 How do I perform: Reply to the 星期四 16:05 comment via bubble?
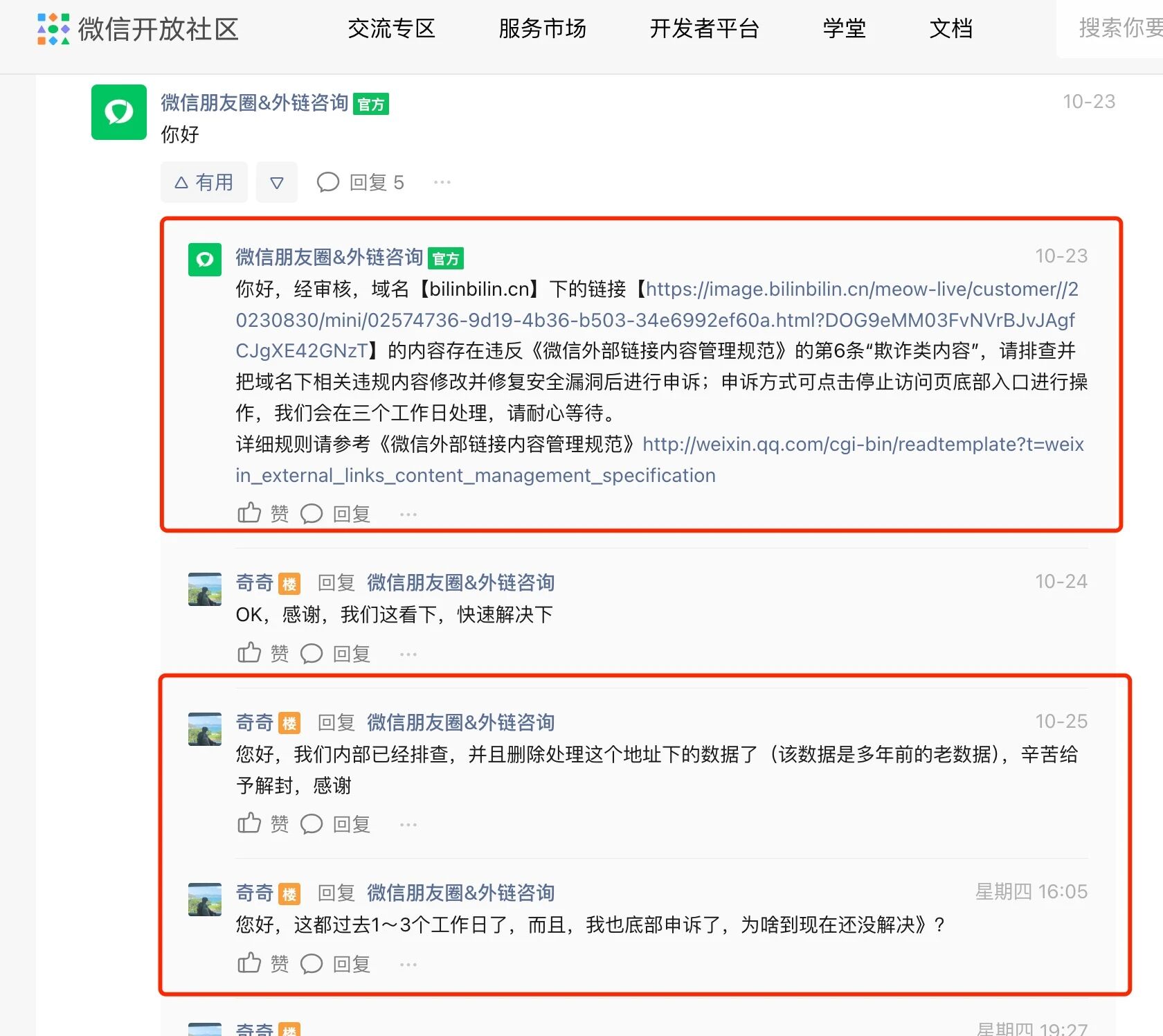[312, 964]
